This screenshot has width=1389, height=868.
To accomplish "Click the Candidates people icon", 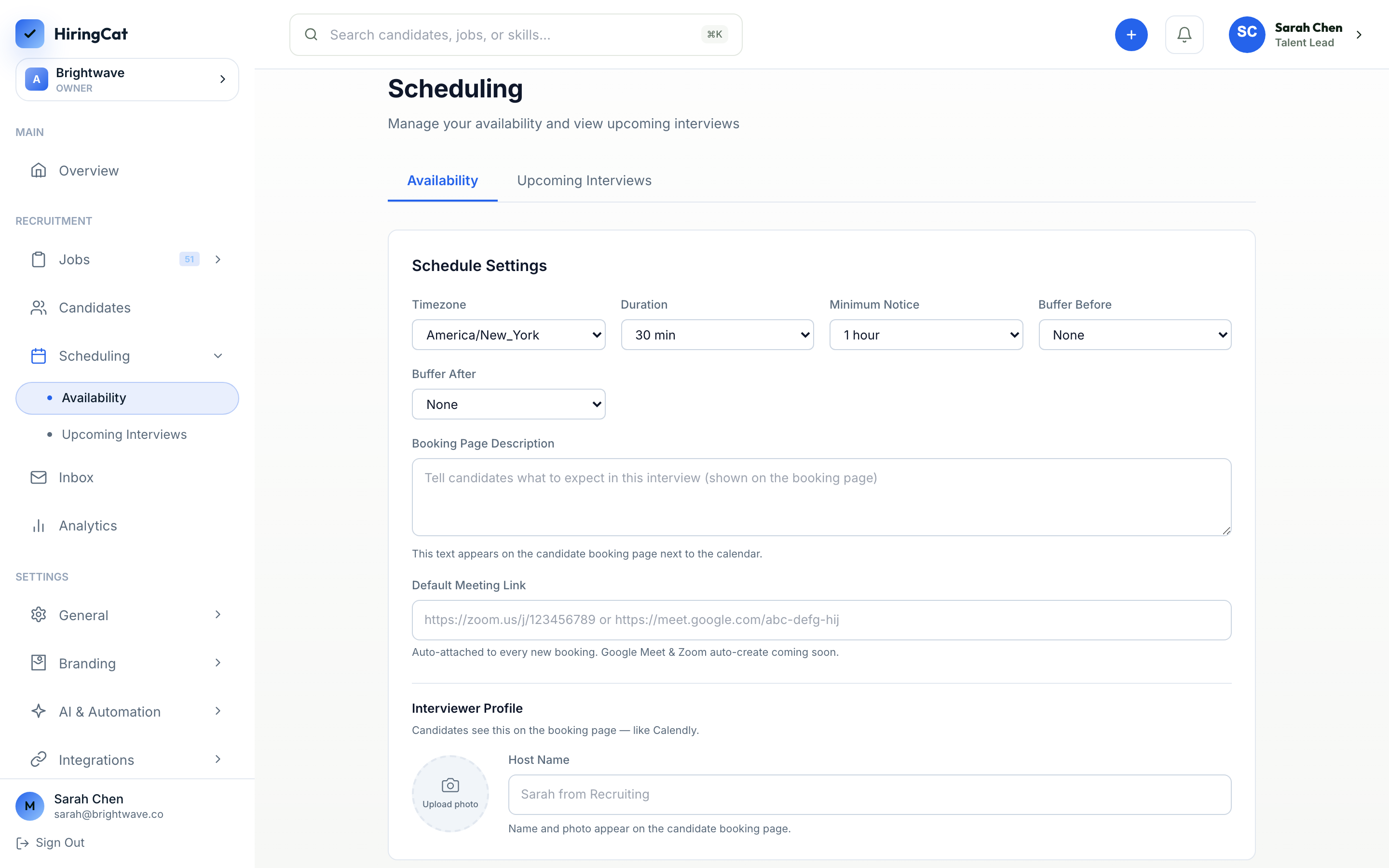I will (39, 308).
